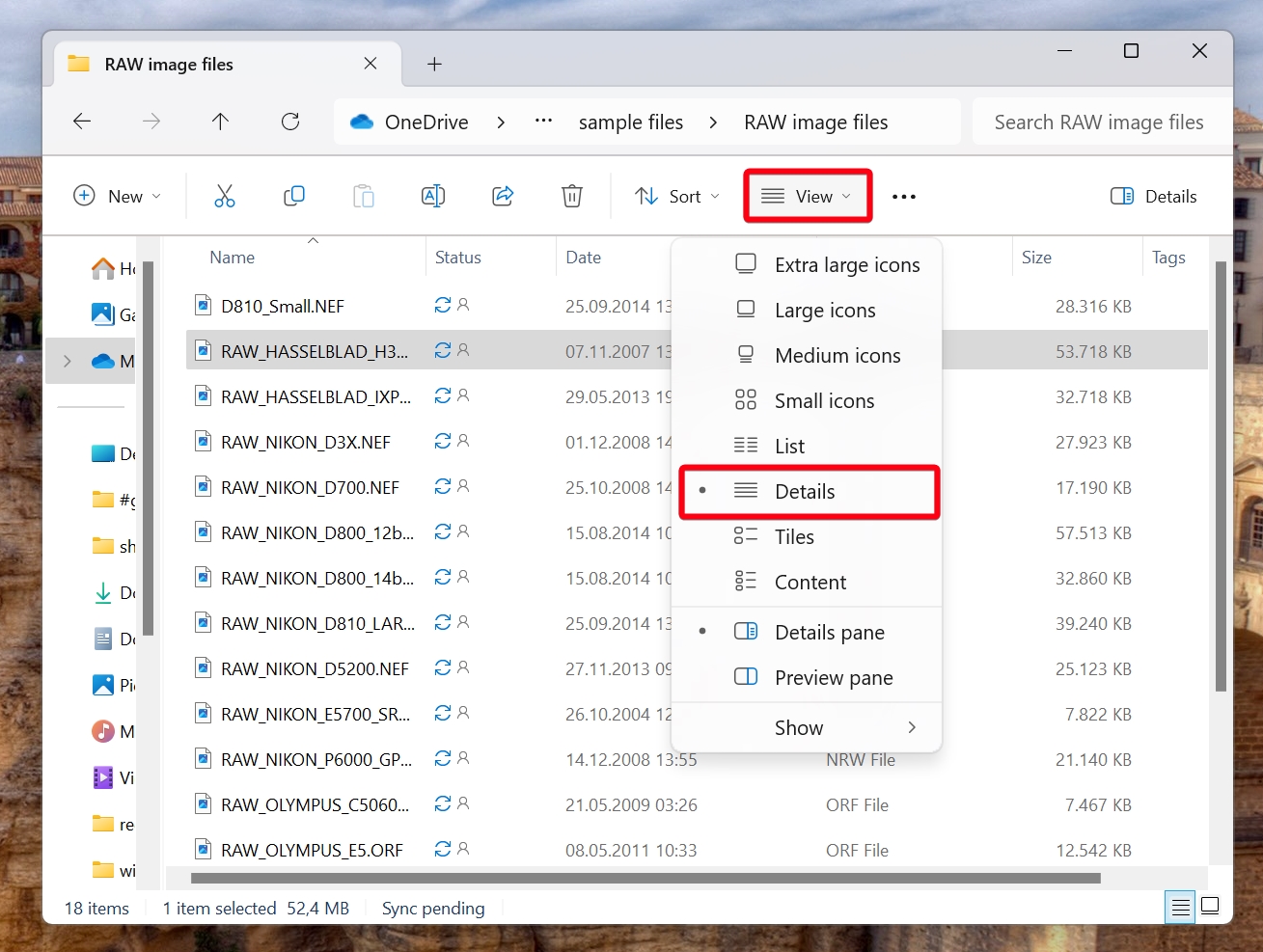Copy the selected RAW file
The width and height of the screenshot is (1263, 952).
(294, 196)
